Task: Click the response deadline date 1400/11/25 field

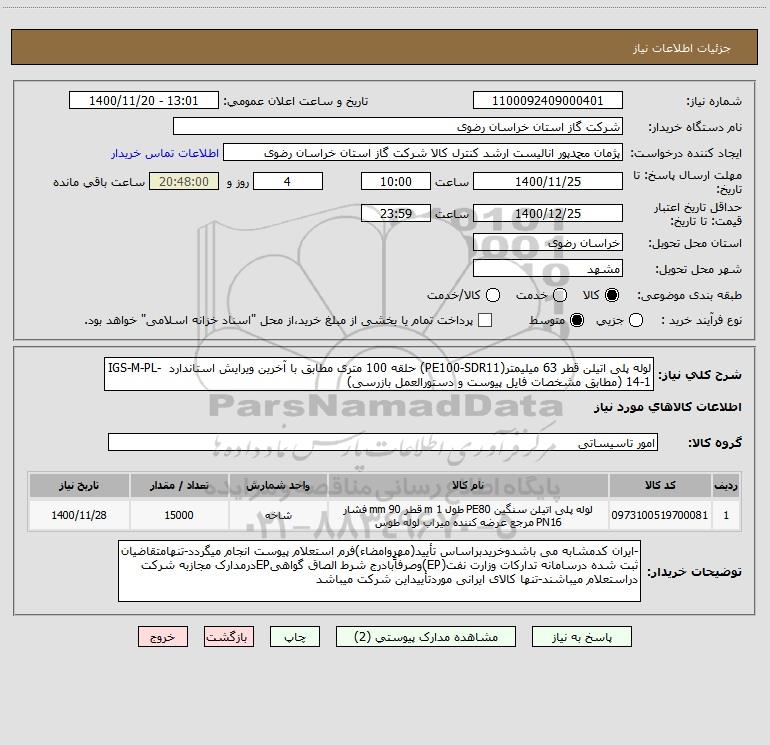Action: tap(548, 181)
